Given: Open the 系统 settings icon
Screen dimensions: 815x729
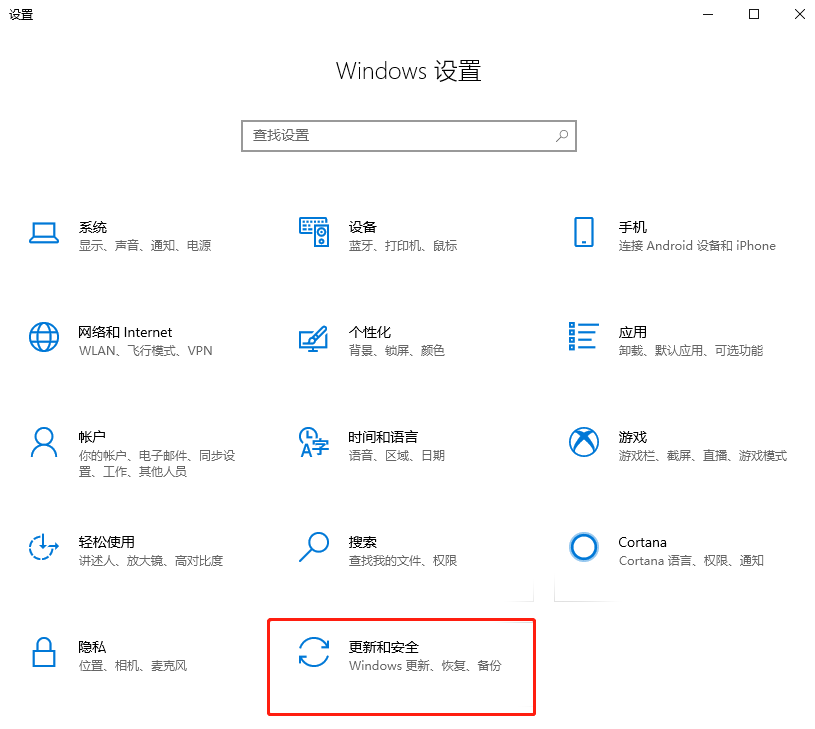Looking at the screenshot, I should pos(44,232).
